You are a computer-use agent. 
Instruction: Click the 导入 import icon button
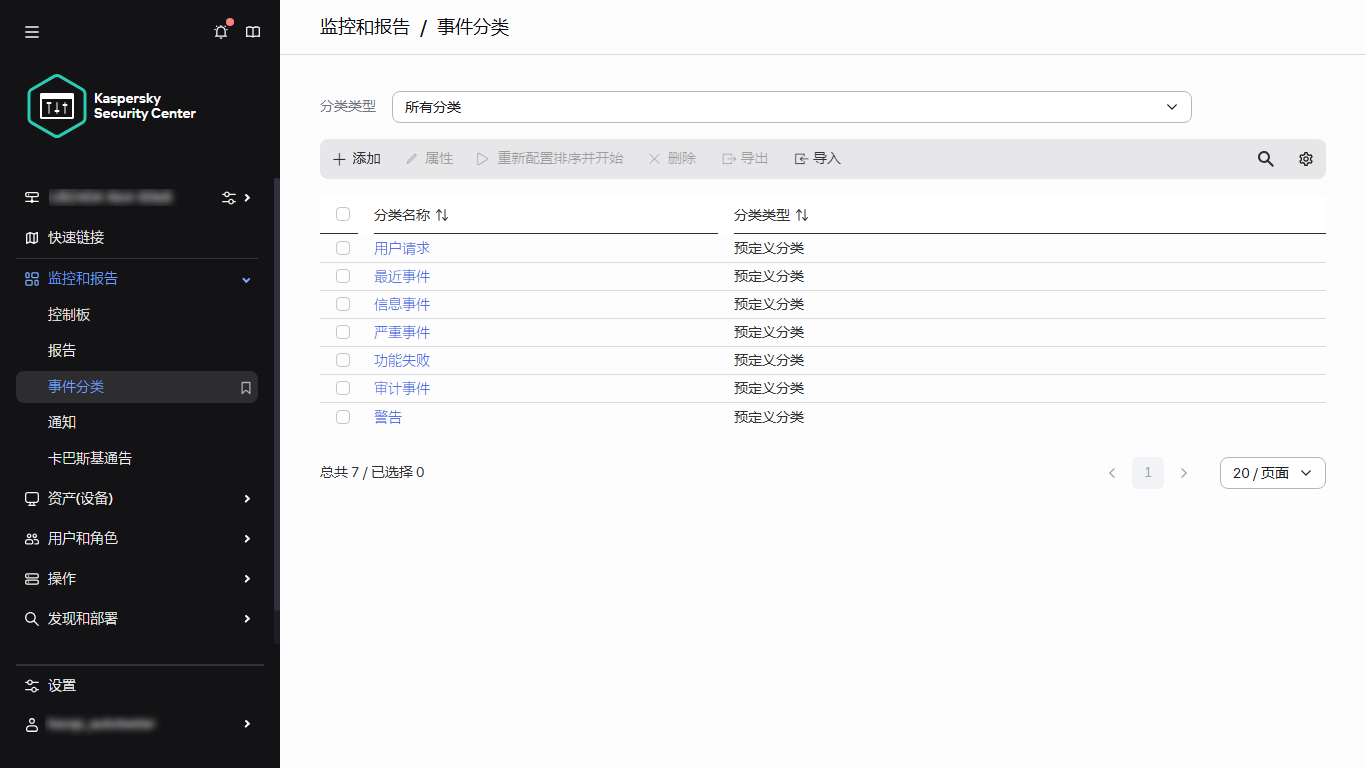(x=816, y=158)
